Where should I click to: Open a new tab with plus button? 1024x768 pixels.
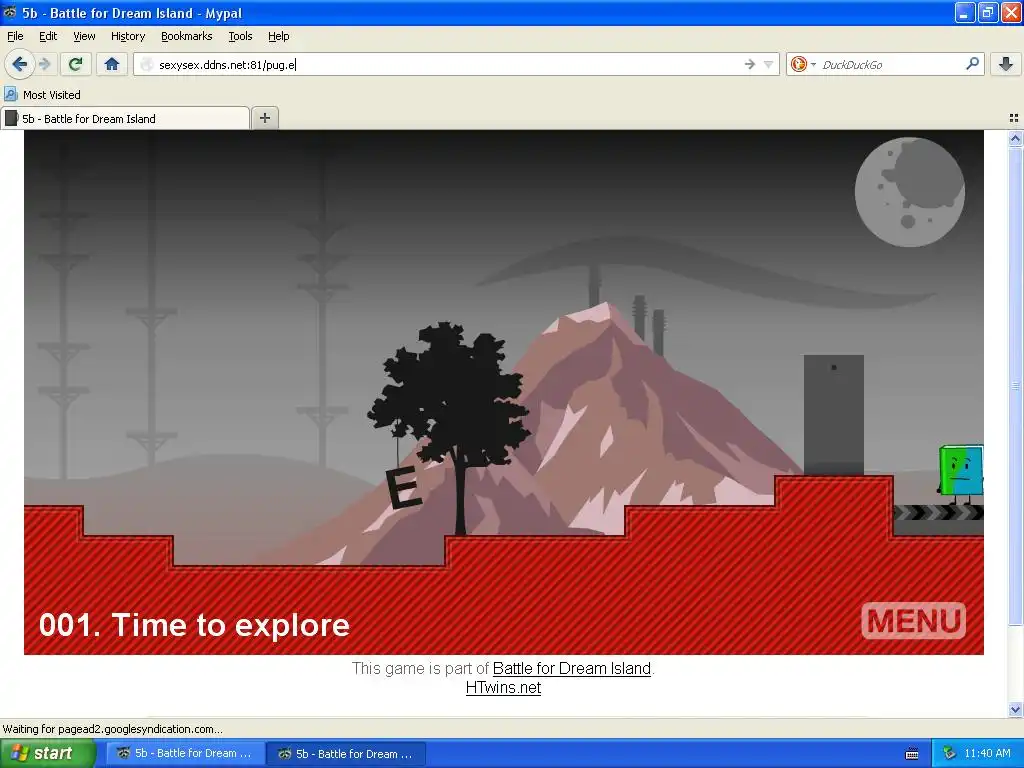tap(264, 118)
